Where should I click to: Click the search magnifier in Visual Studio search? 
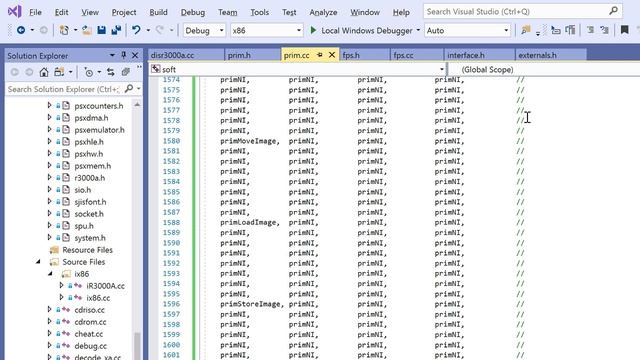pyautogui.click(x=613, y=11)
